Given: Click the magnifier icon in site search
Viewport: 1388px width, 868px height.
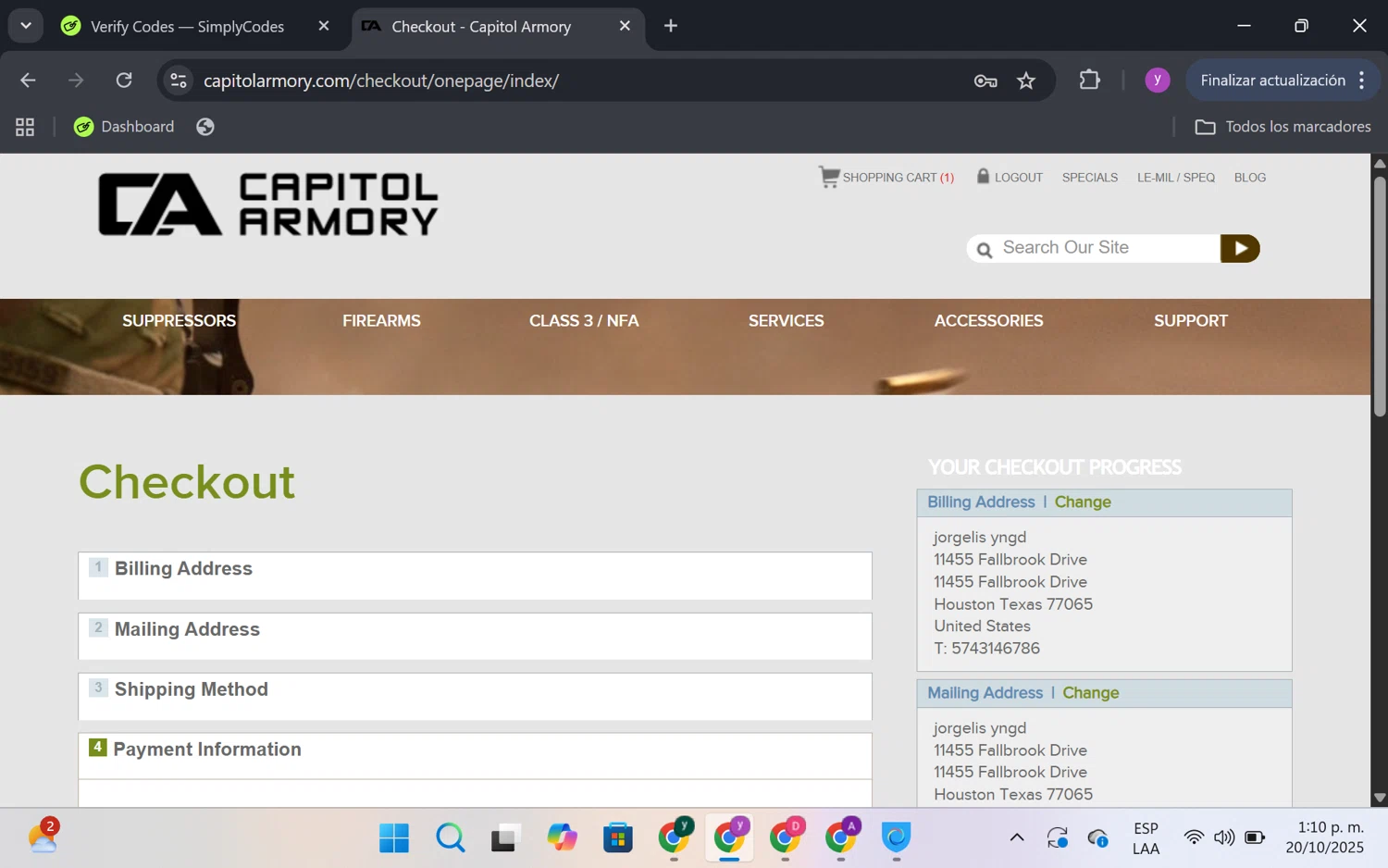Looking at the screenshot, I should click(x=985, y=249).
